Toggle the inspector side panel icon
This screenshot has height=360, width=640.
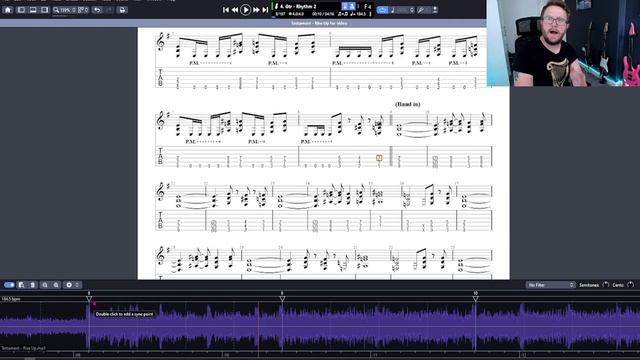[45, 10]
